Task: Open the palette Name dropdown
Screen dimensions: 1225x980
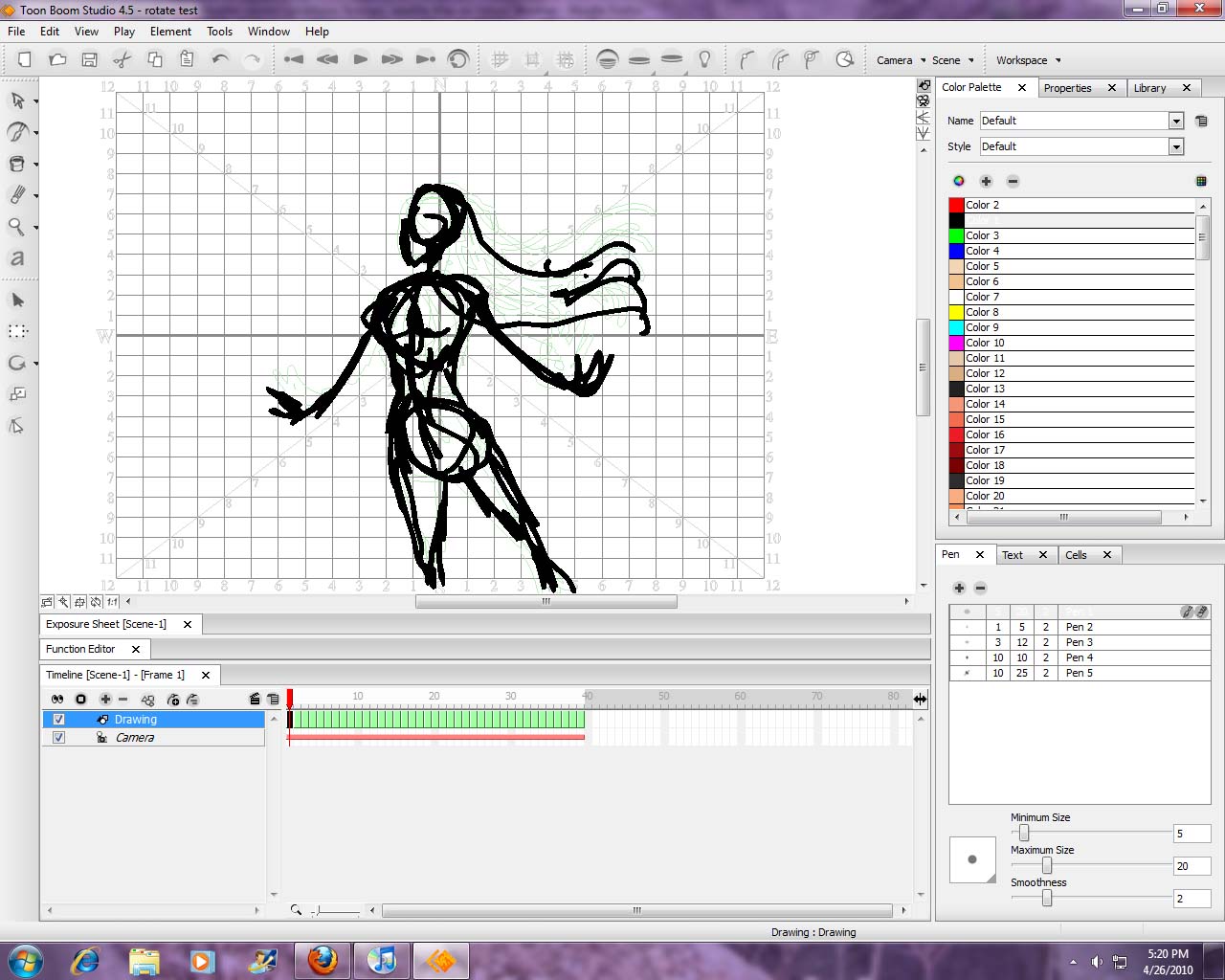Action: pyautogui.click(x=1176, y=121)
